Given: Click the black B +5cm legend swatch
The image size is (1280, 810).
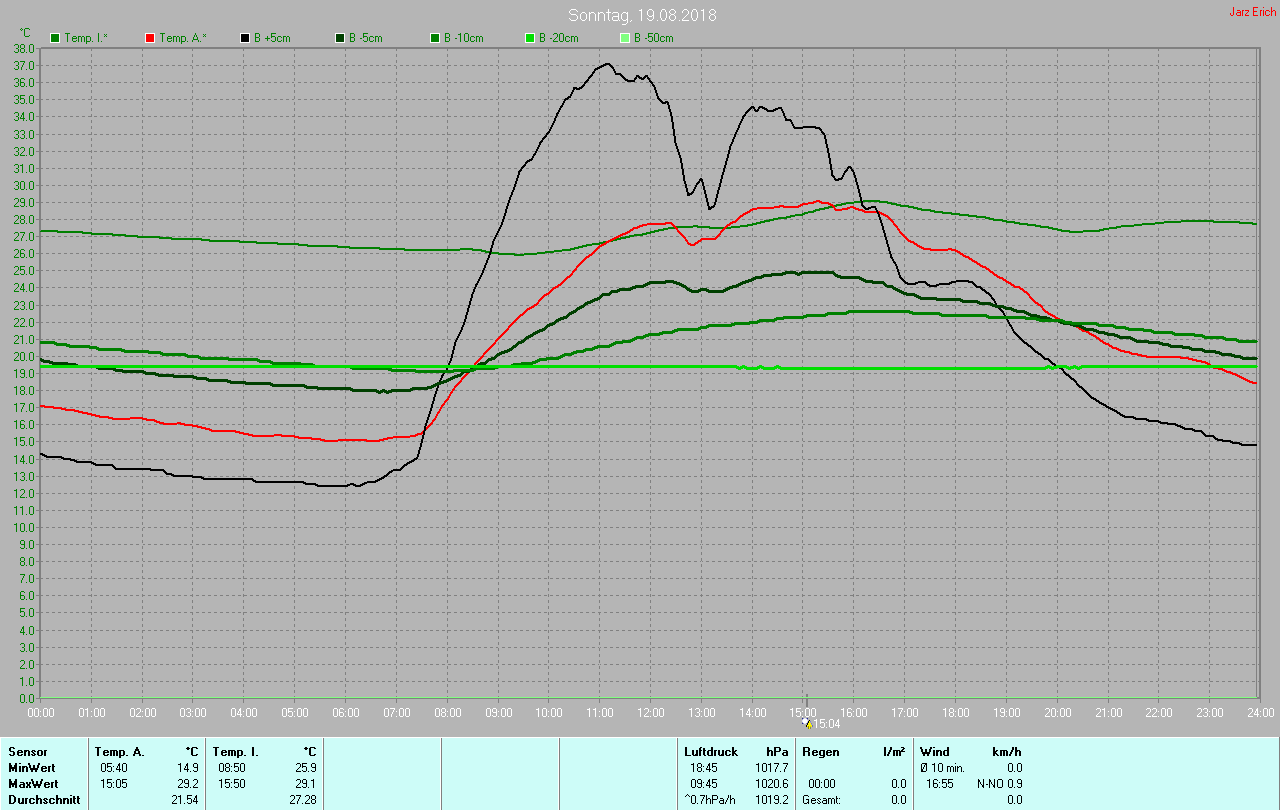Looking at the screenshot, I should click(245, 37).
